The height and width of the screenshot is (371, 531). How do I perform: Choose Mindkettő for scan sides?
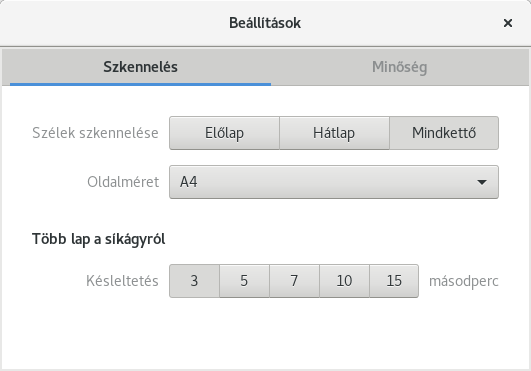coord(444,133)
